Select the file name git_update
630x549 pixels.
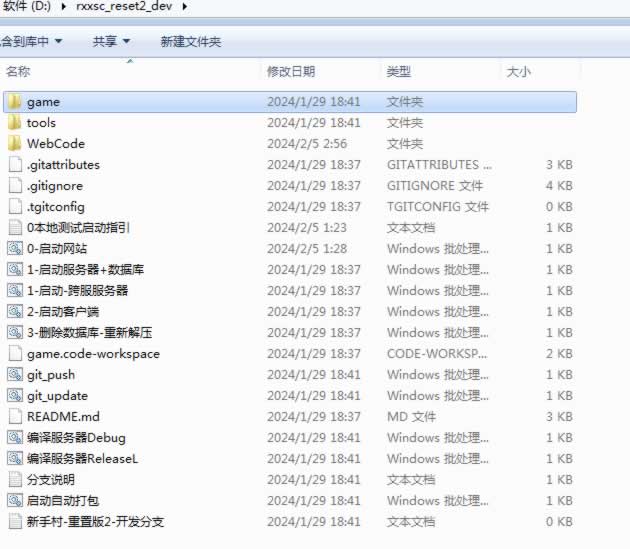click(57, 395)
